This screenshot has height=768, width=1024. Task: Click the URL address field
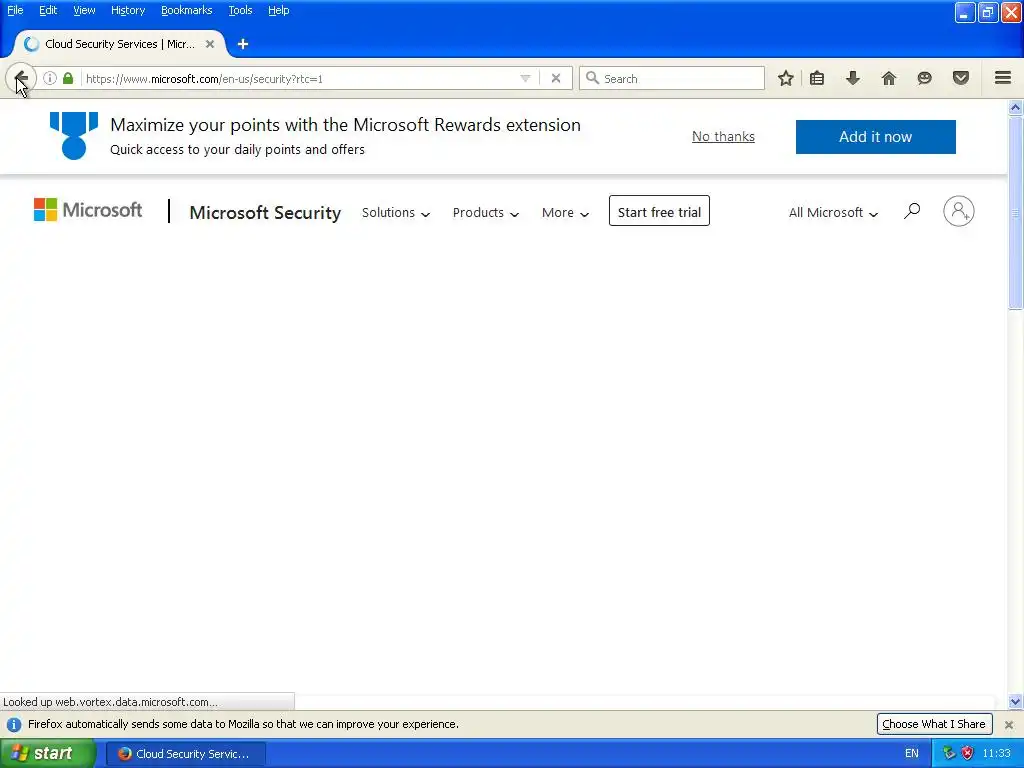coord(300,78)
